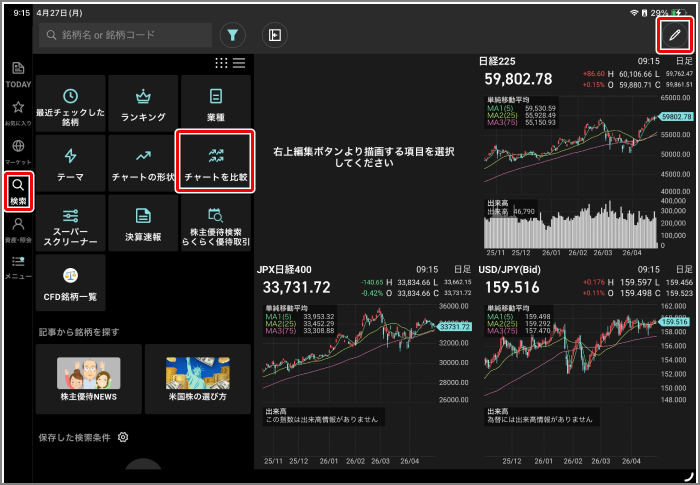Open the TODAY page in sidebar

(18, 73)
